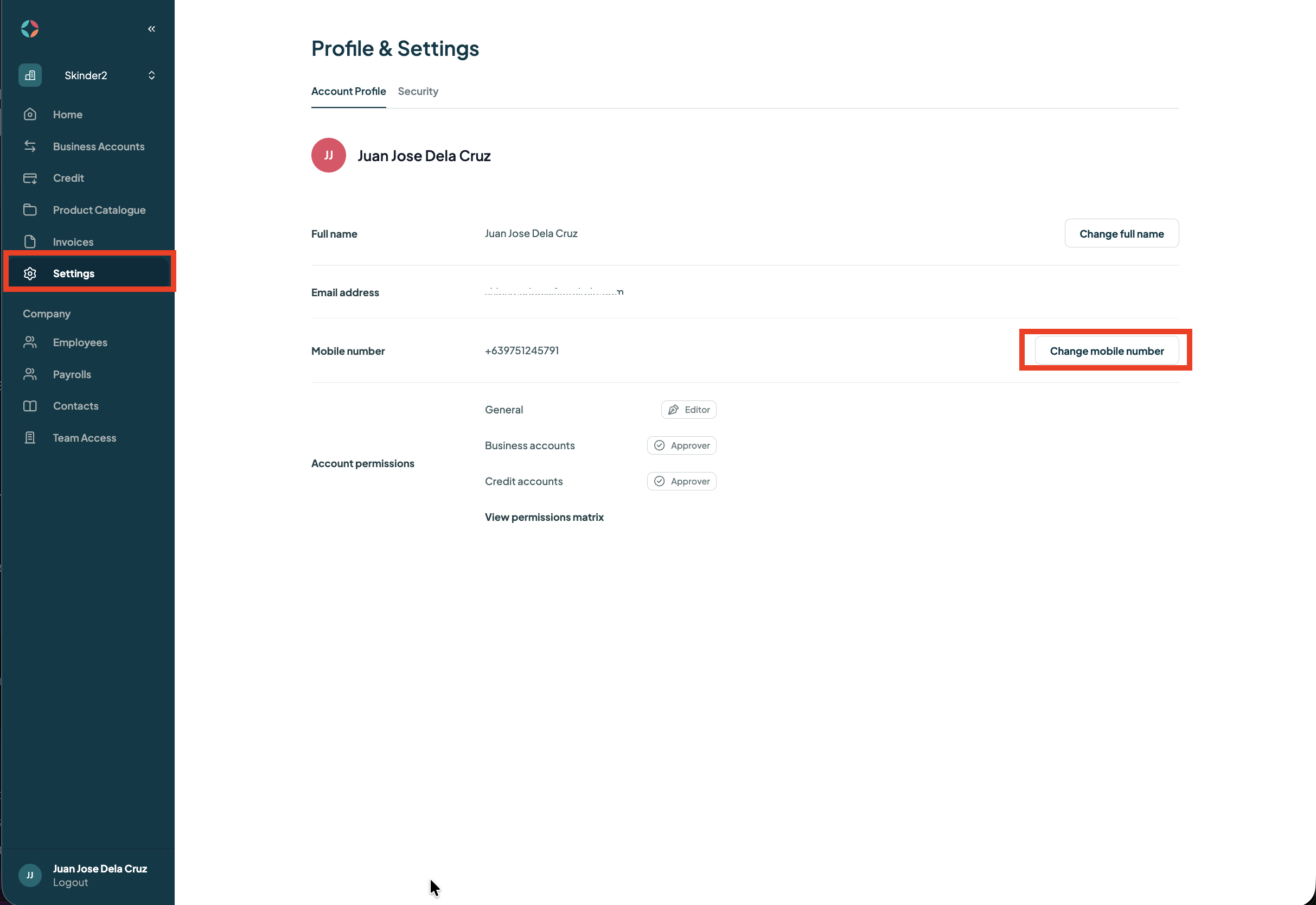Navigate to Invoices

coord(88,241)
